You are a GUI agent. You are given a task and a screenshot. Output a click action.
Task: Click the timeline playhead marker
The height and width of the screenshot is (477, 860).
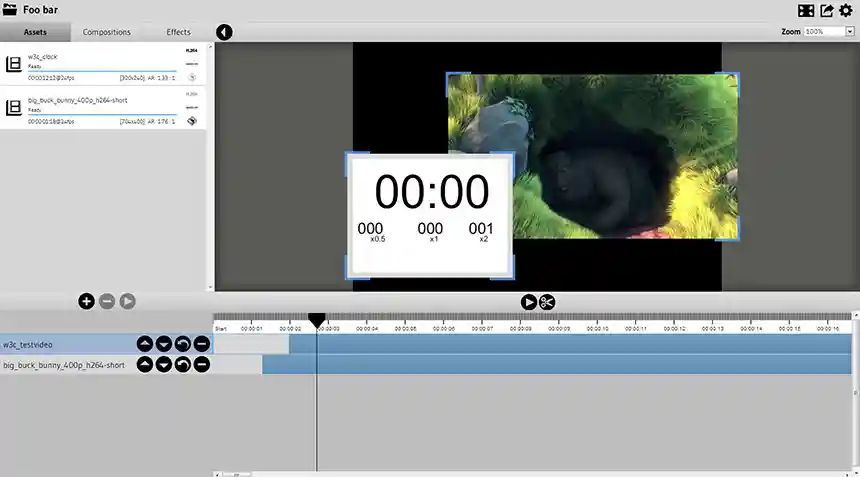pyautogui.click(x=316, y=320)
